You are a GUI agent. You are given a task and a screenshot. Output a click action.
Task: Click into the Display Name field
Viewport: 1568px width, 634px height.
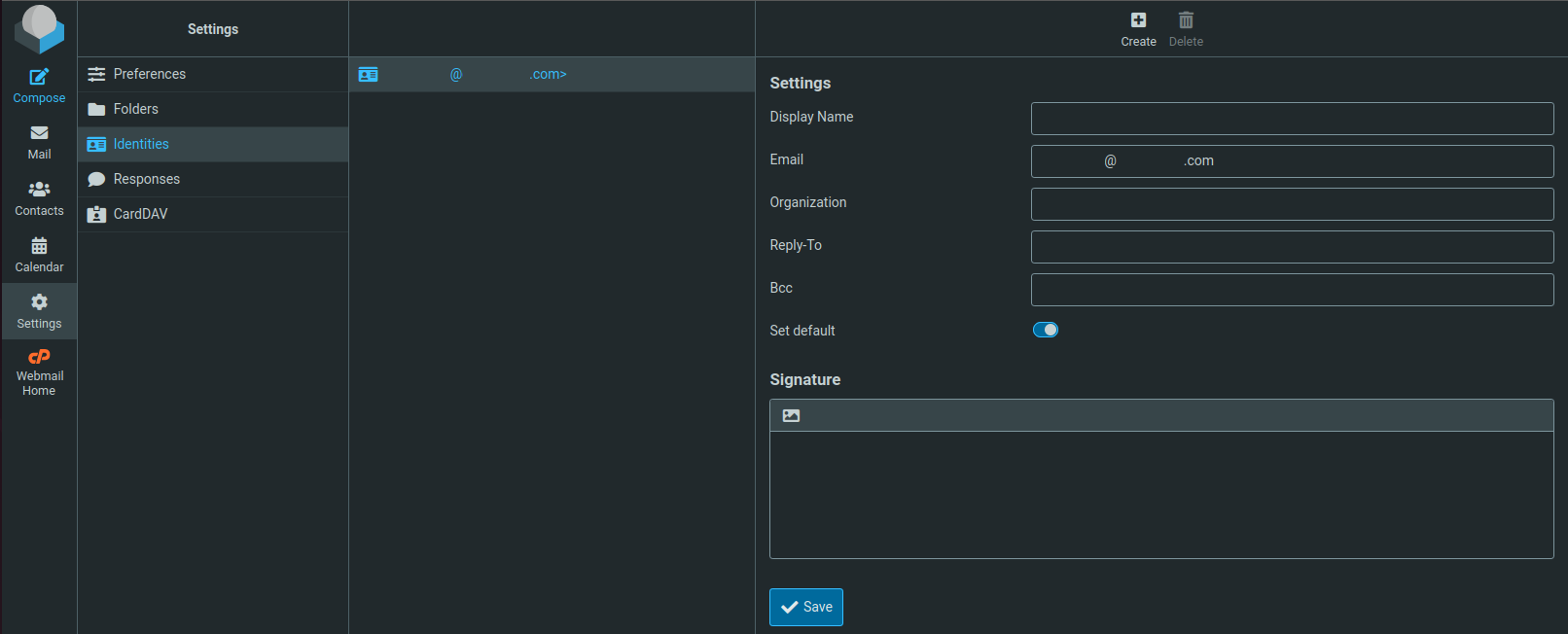(x=1292, y=119)
